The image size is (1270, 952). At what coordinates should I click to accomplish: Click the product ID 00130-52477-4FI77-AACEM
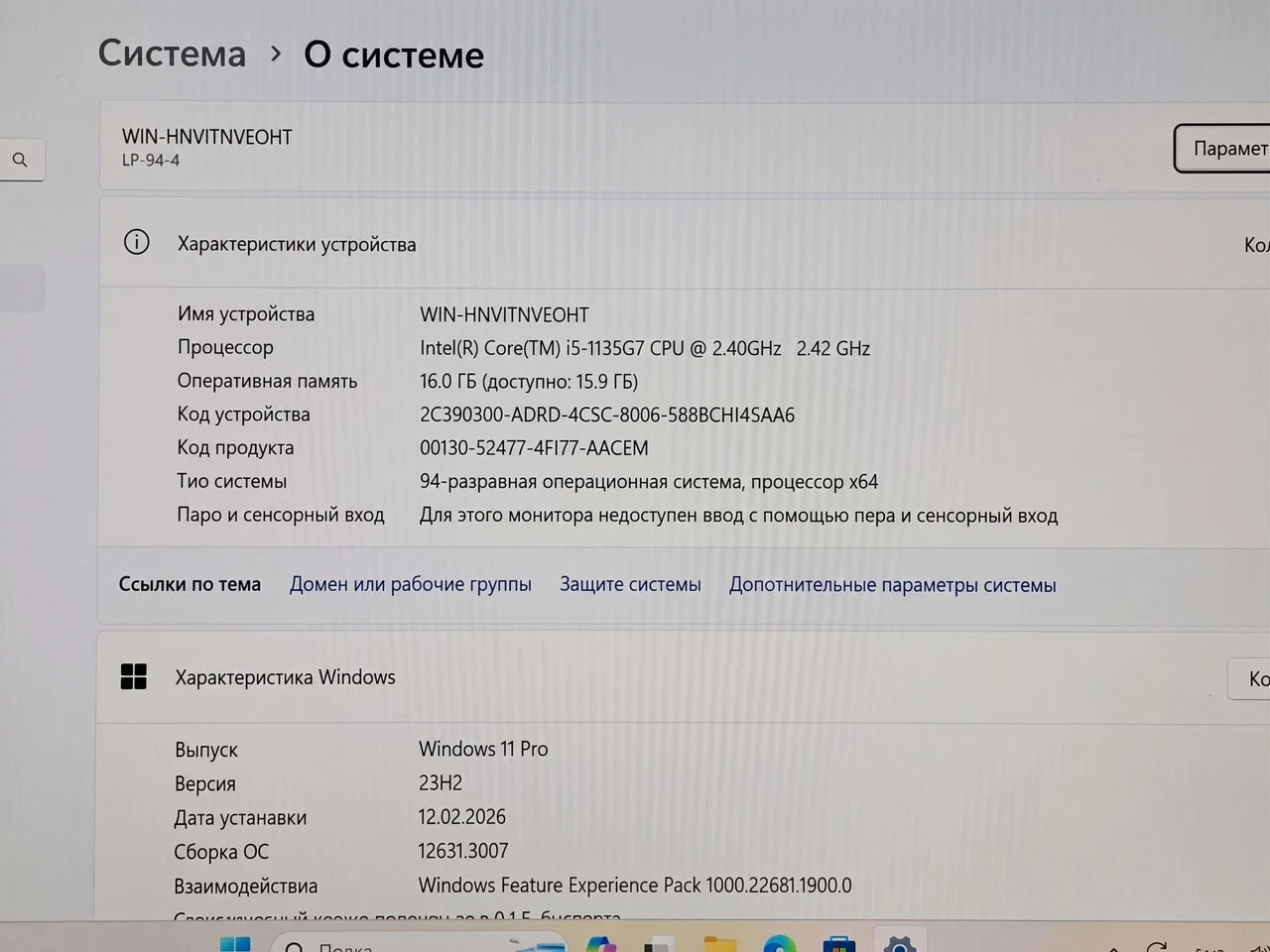point(534,448)
